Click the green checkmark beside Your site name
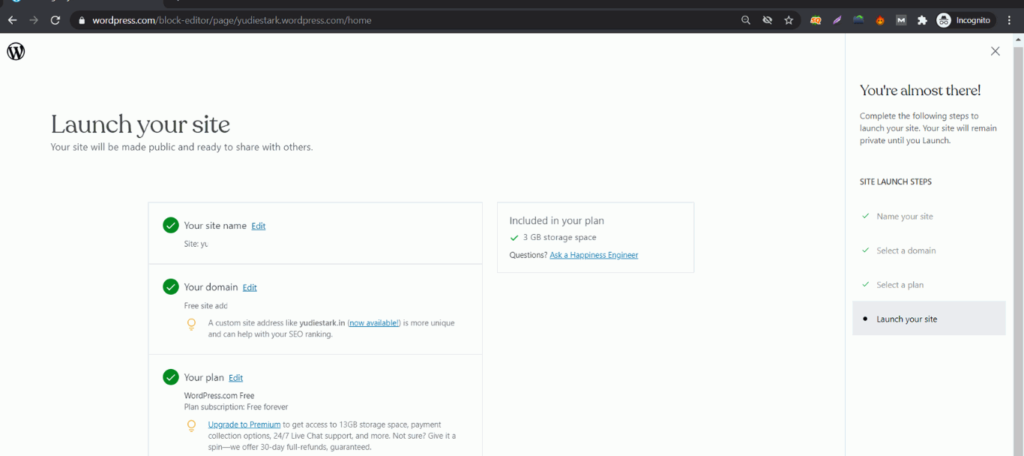 coord(170,225)
